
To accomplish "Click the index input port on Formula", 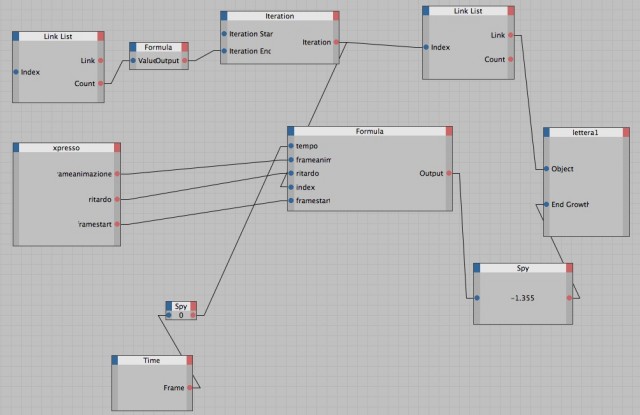I will (291, 187).
